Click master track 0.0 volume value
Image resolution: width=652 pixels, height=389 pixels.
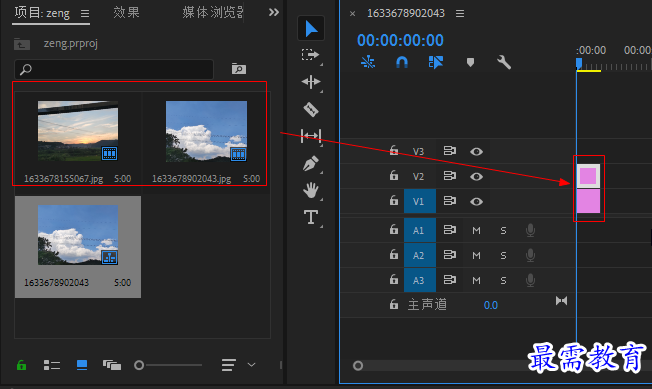pyautogui.click(x=491, y=305)
